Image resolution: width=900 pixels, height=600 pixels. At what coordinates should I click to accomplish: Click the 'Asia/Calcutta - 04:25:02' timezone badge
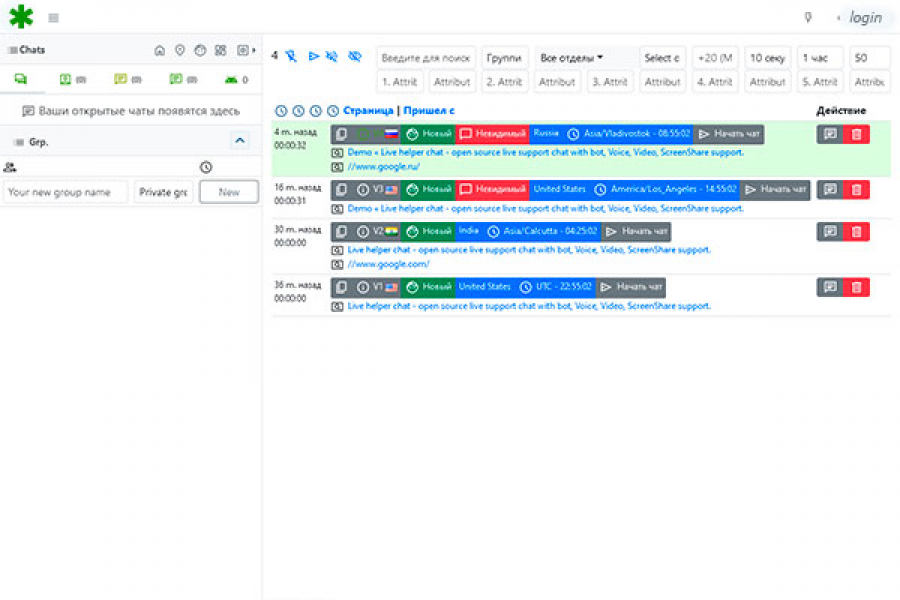coord(542,231)
